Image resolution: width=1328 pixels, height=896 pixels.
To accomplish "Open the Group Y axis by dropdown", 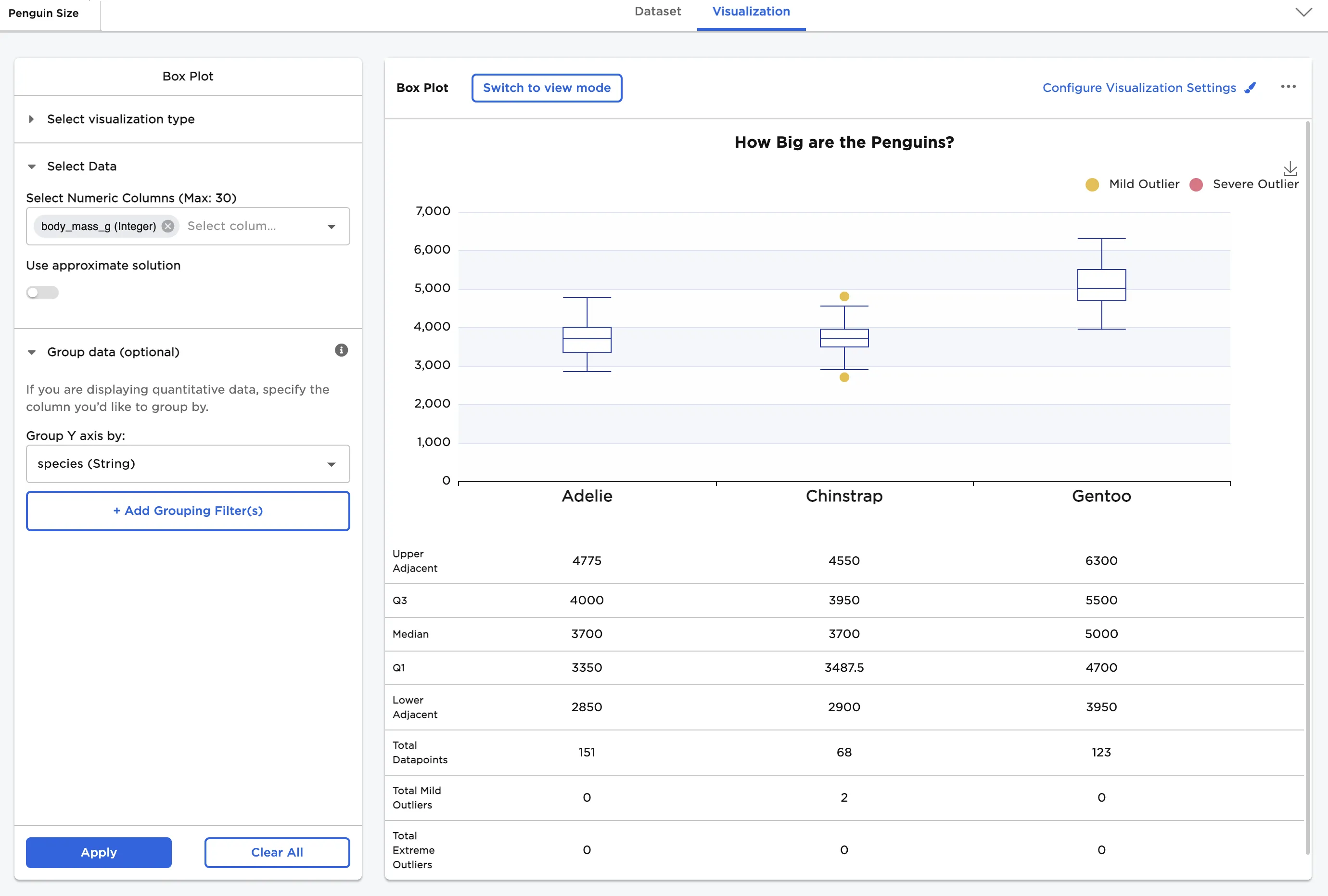I will [188, 464].
